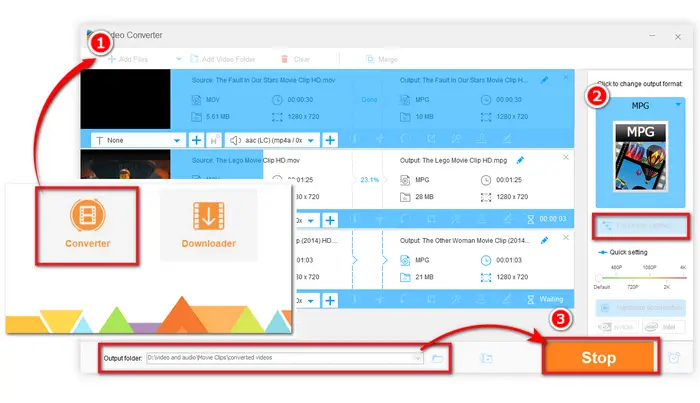Toggle Hardware acceleration
This screenshot has width=700, height=403.
coord(641,307)
